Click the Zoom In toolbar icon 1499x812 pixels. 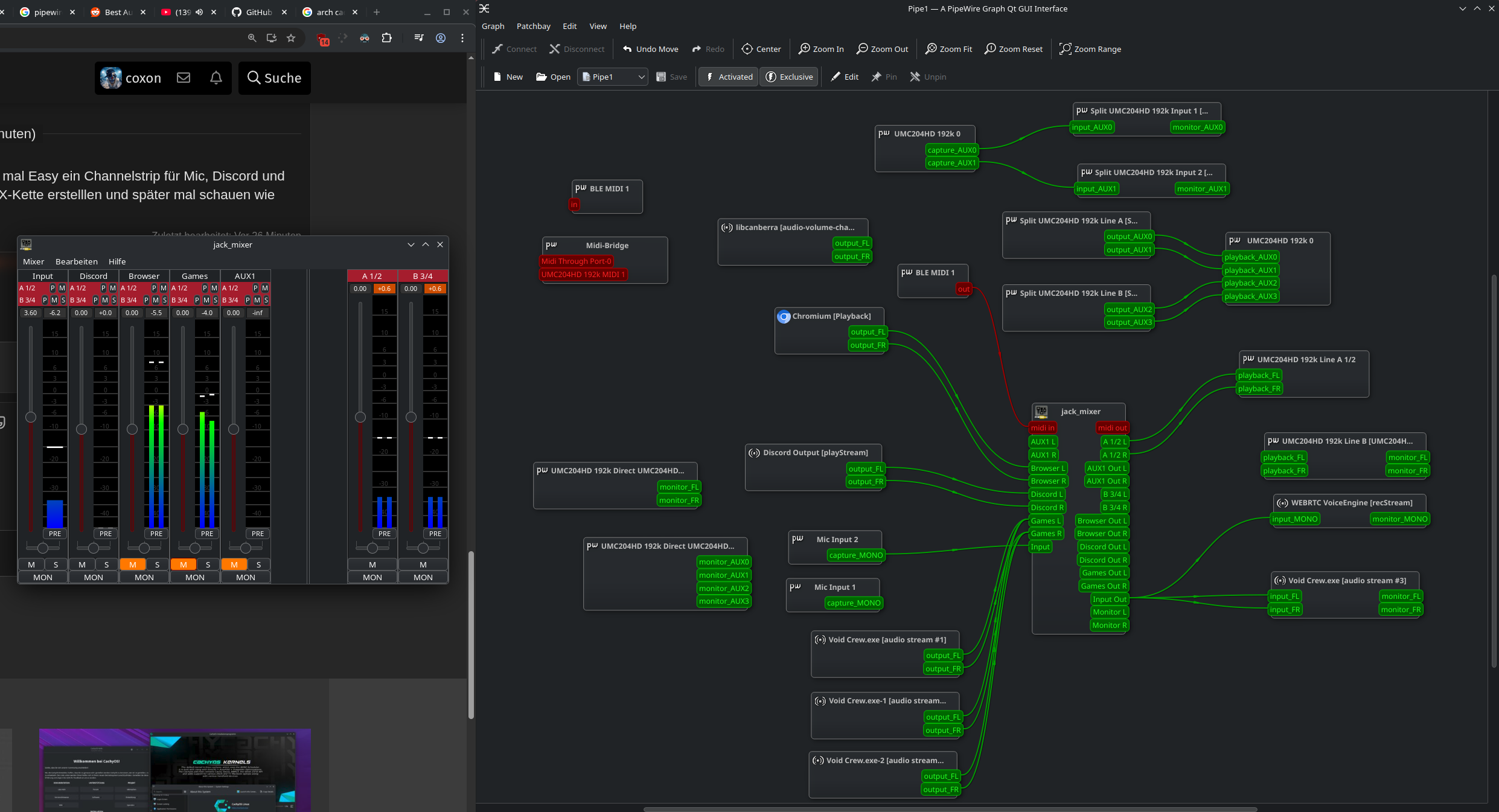[x=804, y=49]
